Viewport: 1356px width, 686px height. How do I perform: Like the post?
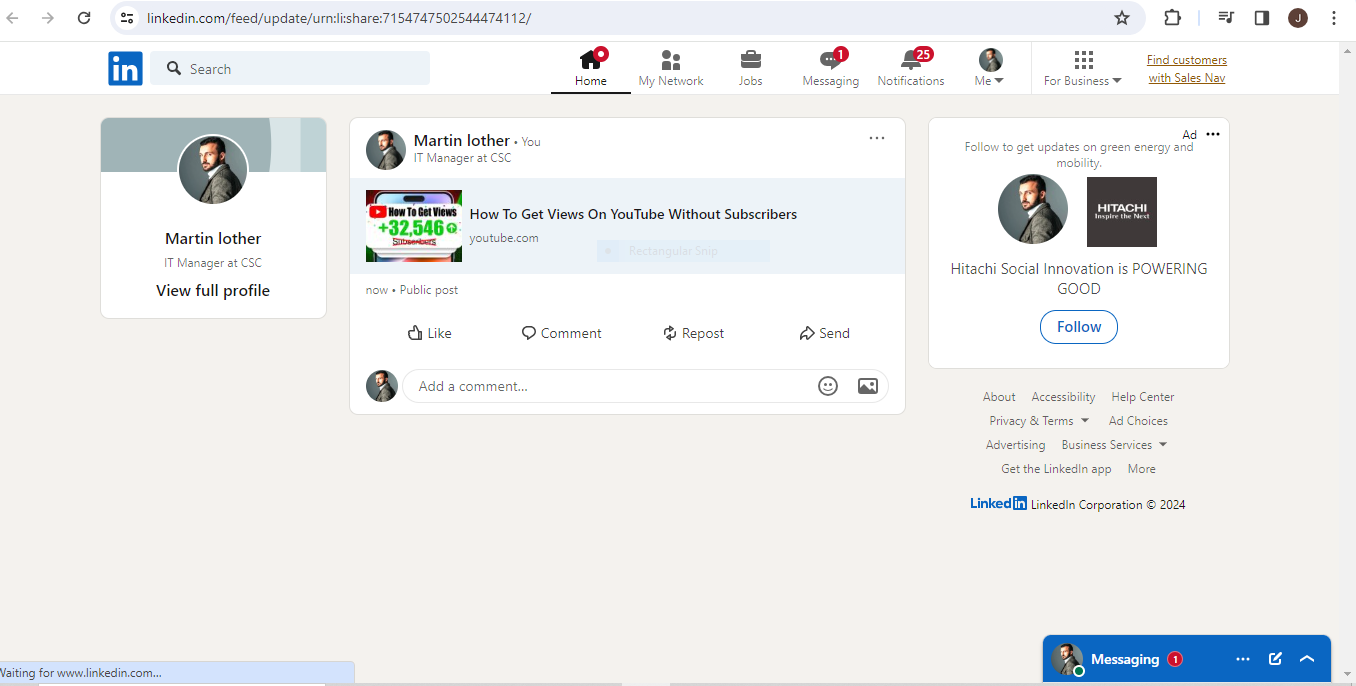[x=430, y=333]
